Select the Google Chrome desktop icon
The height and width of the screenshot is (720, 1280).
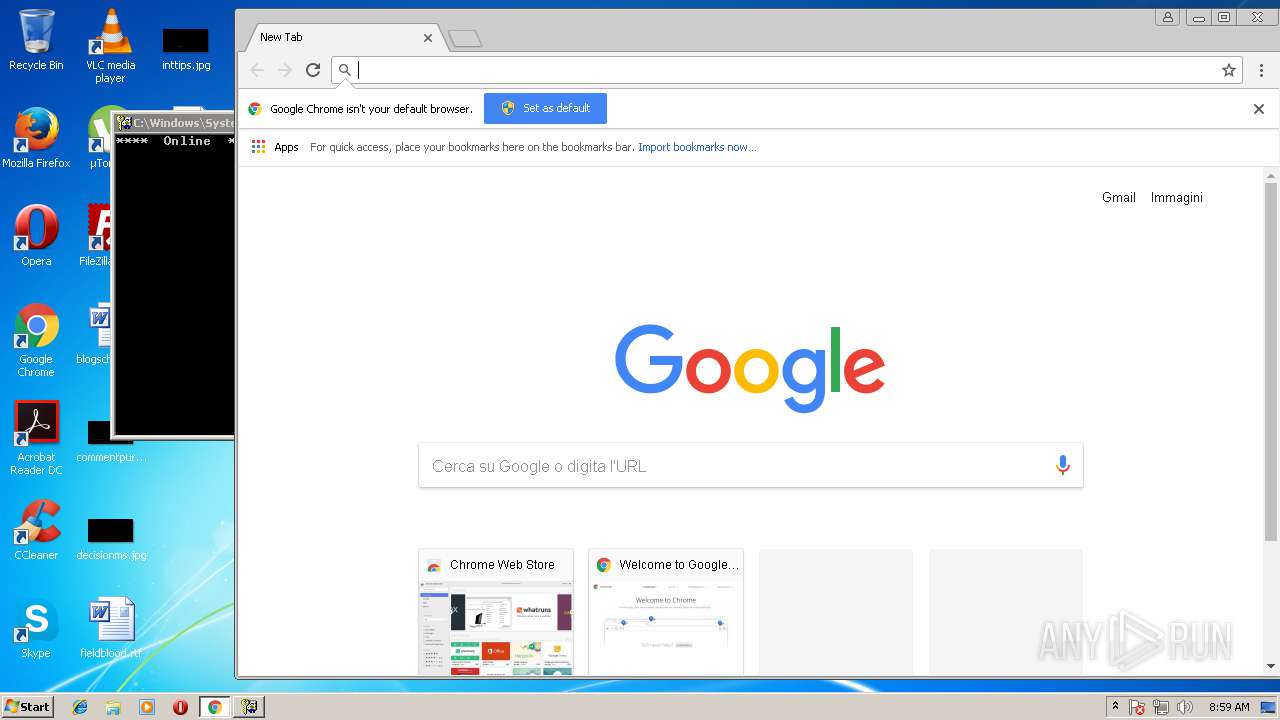pyautogui.click(x=36, y=340)
